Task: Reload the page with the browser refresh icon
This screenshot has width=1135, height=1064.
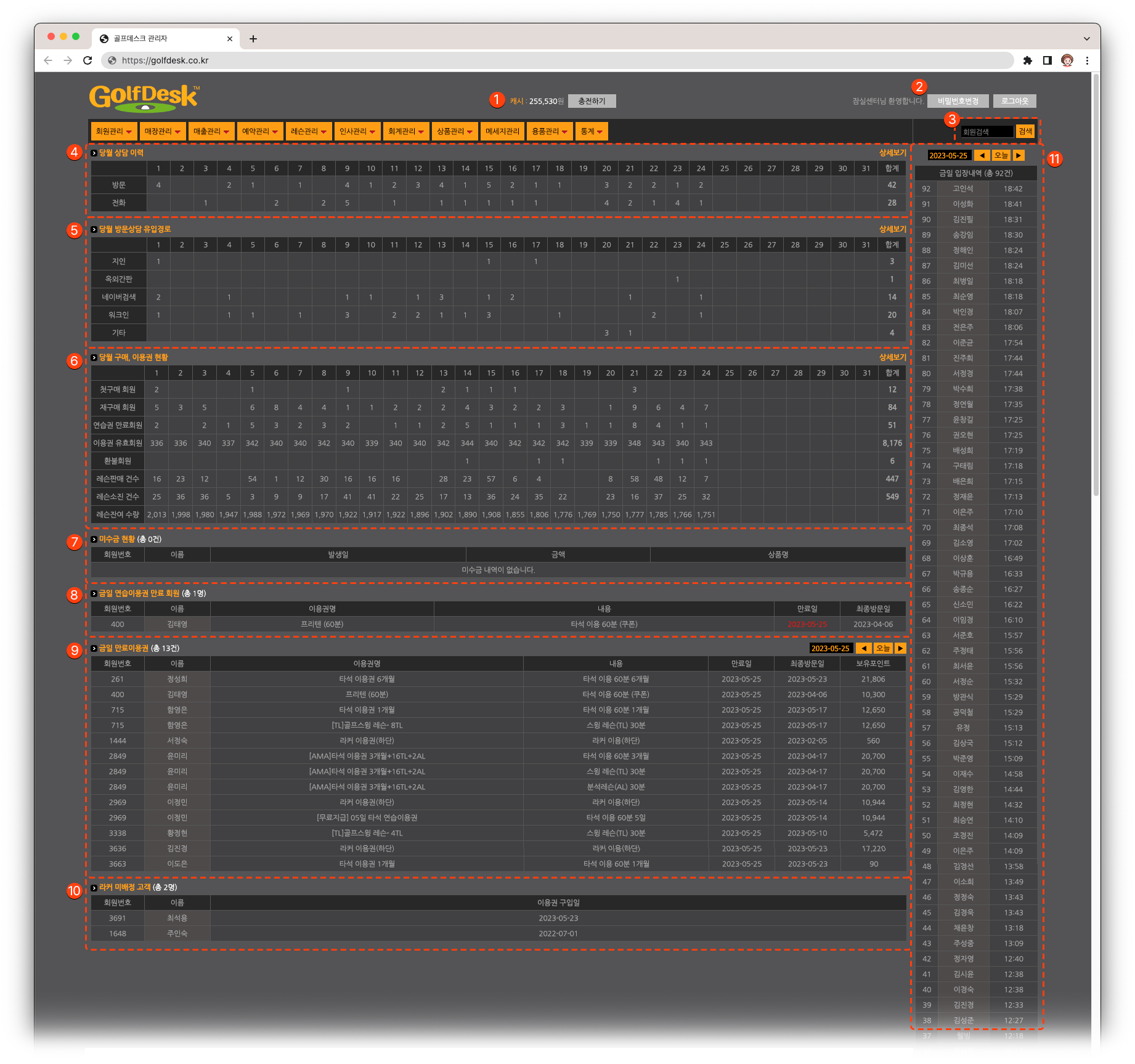Action: (87, 60)
